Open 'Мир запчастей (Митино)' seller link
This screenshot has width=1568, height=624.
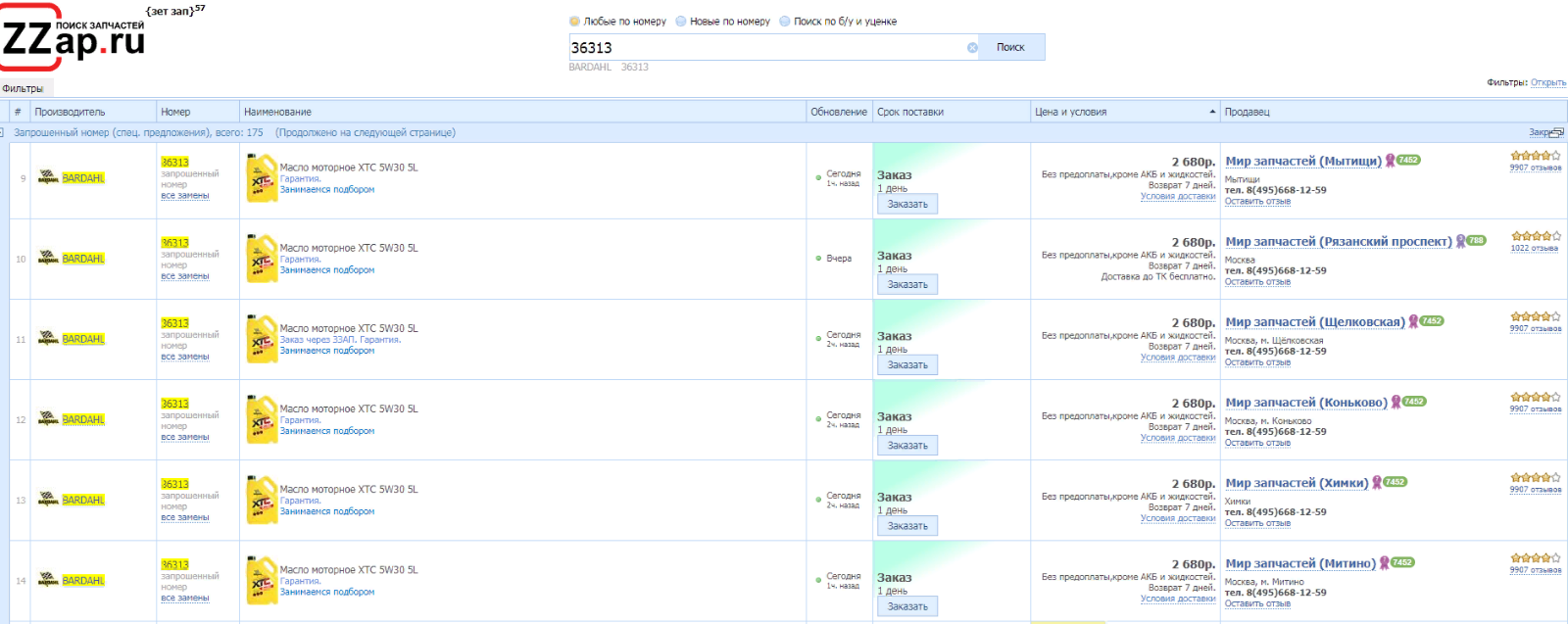coord(1300,562)
